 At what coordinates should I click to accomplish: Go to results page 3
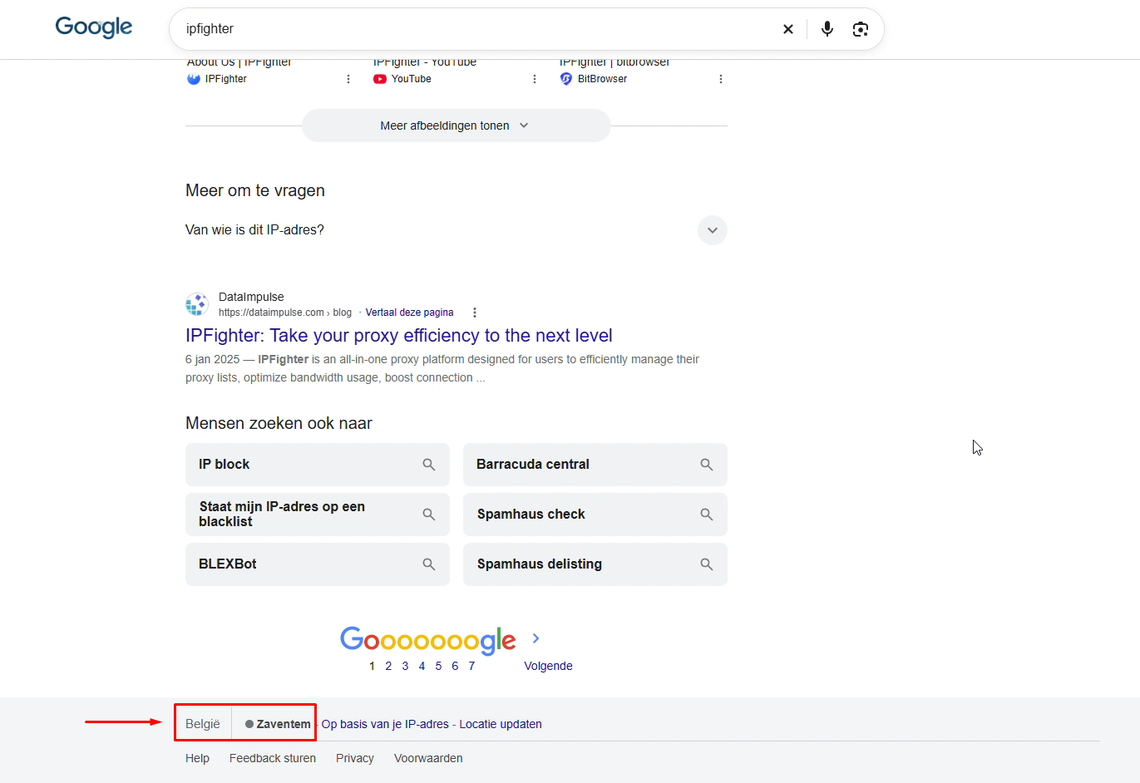click(405, 666)
